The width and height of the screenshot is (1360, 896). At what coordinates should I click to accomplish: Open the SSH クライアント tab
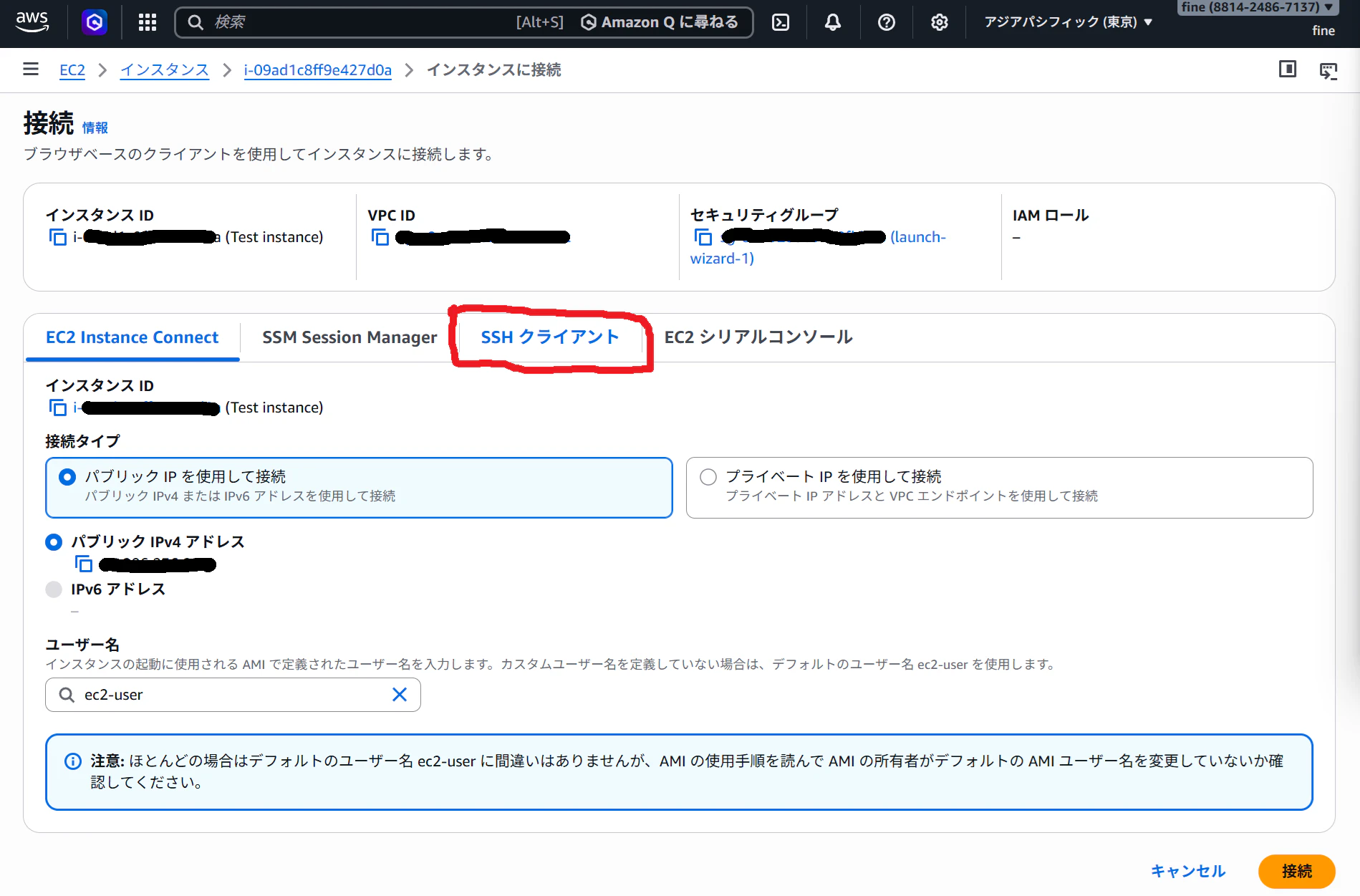pyautogui.click(x=549, y=337)
